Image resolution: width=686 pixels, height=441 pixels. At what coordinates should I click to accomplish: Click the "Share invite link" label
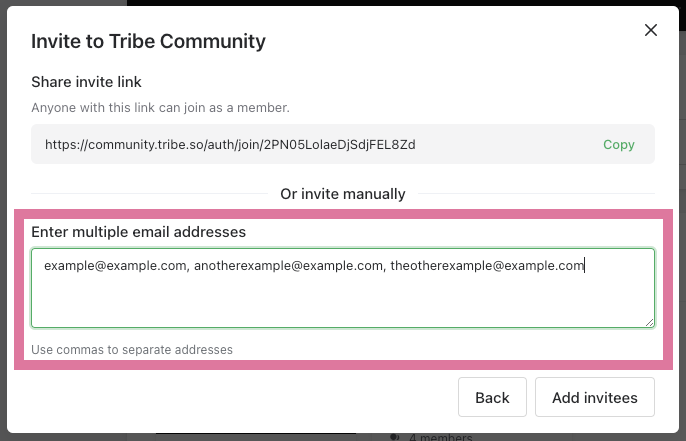pyautogui.click(x=85, y=81)
